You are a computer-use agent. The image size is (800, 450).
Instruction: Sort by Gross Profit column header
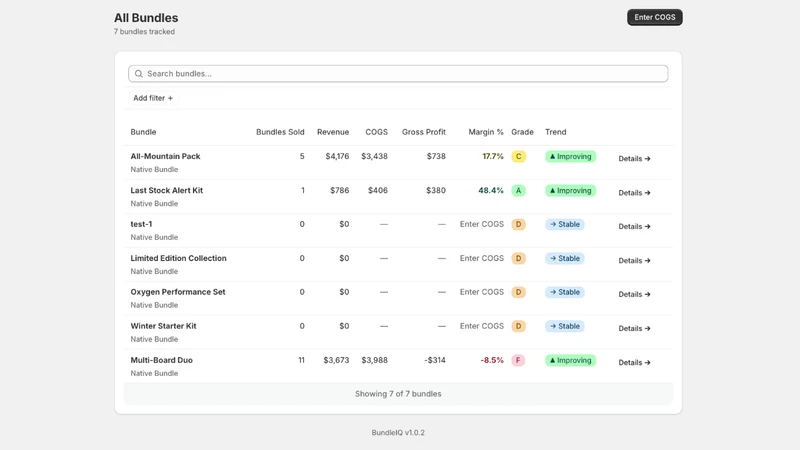point(423,132)
